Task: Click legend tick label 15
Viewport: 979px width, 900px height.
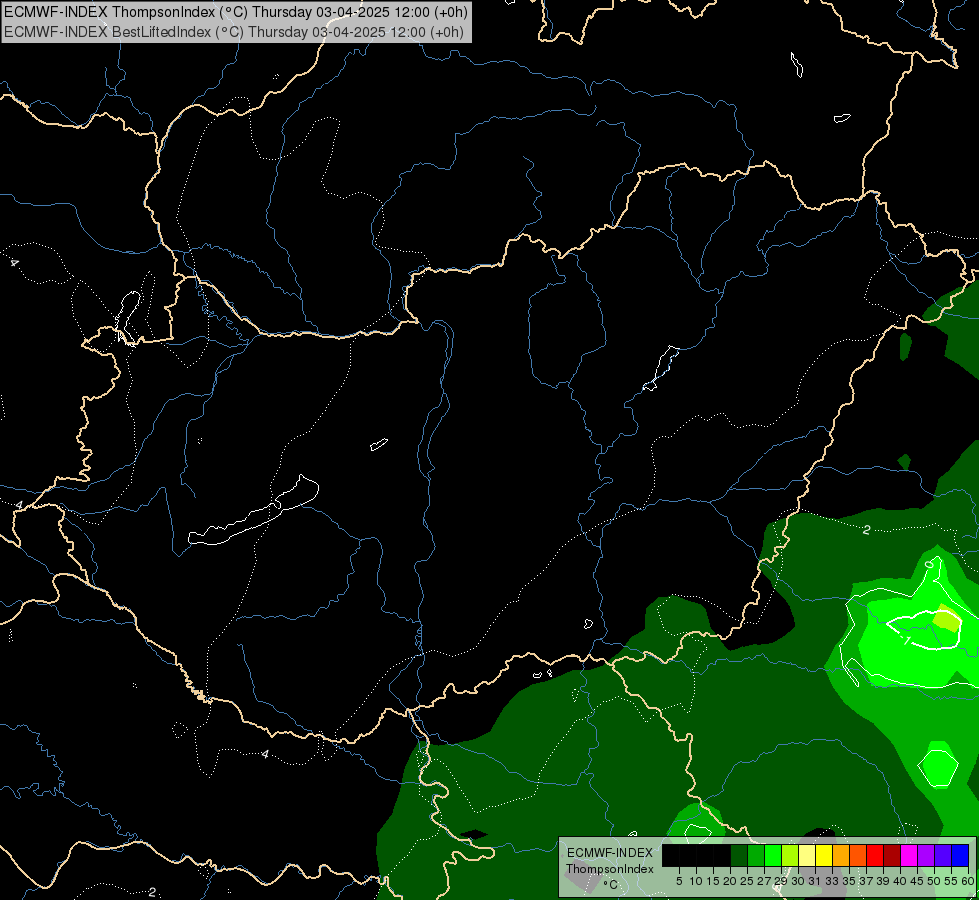Action: click(x=713, y=881)
